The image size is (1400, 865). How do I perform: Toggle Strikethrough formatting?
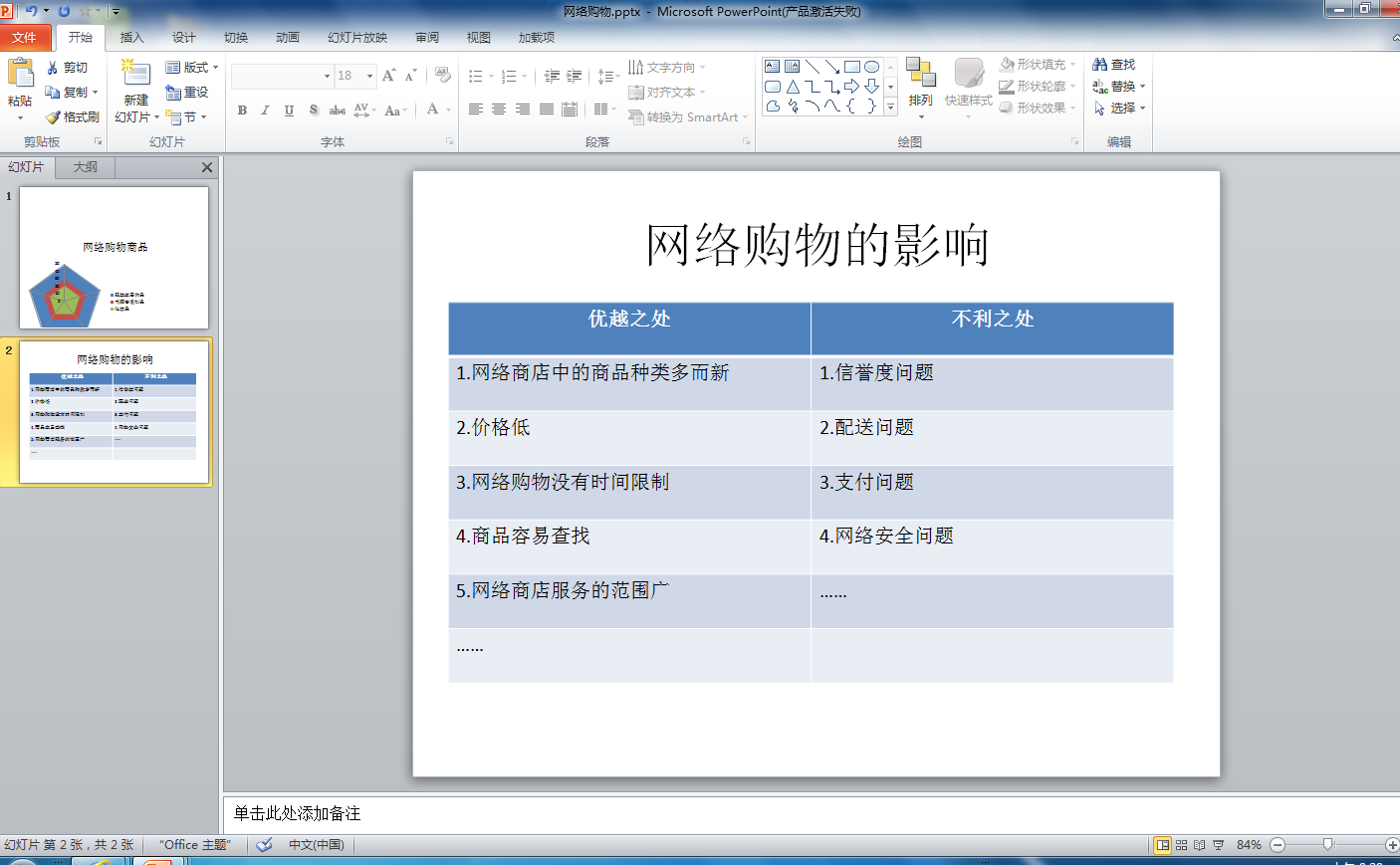pyautogui.click(x=338, y=110)
